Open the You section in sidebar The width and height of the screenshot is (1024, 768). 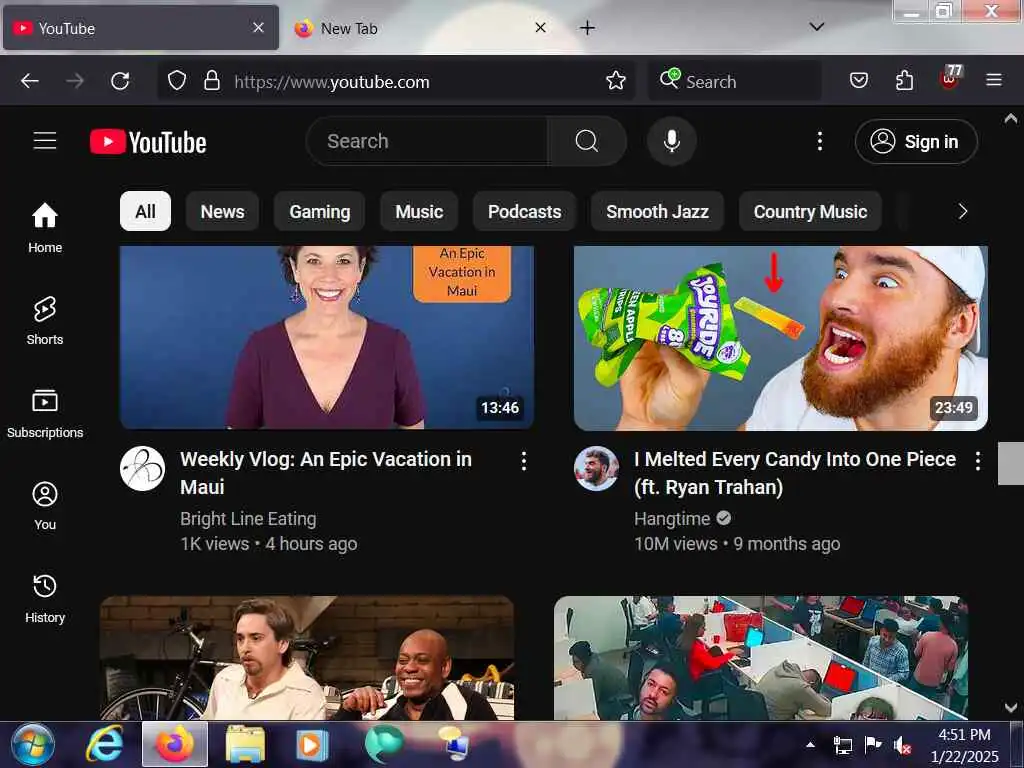(45, 505)
